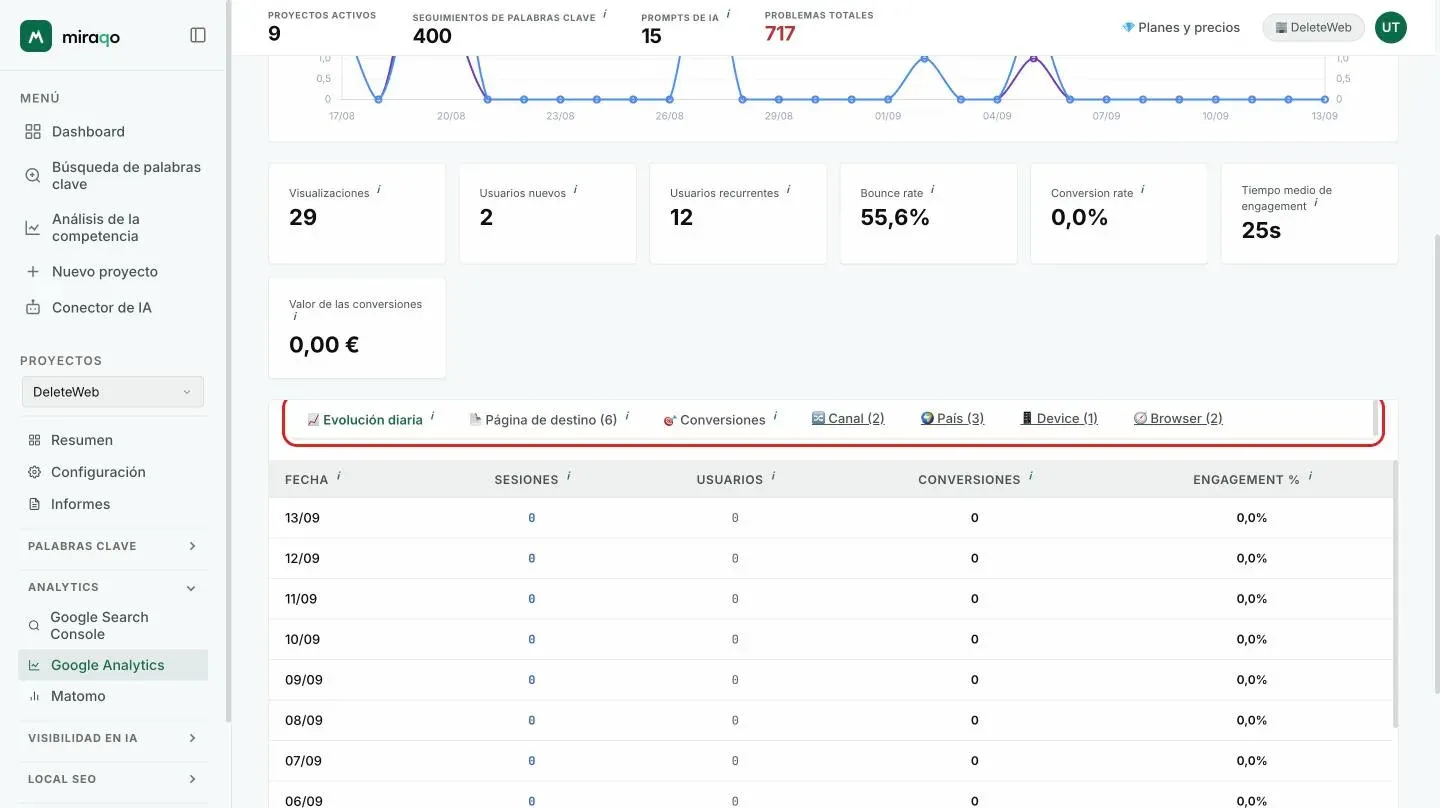This screenshot has height=808, width=1440.
Task: Click the sessions value for 10/09
Action: tap(531, 639)
